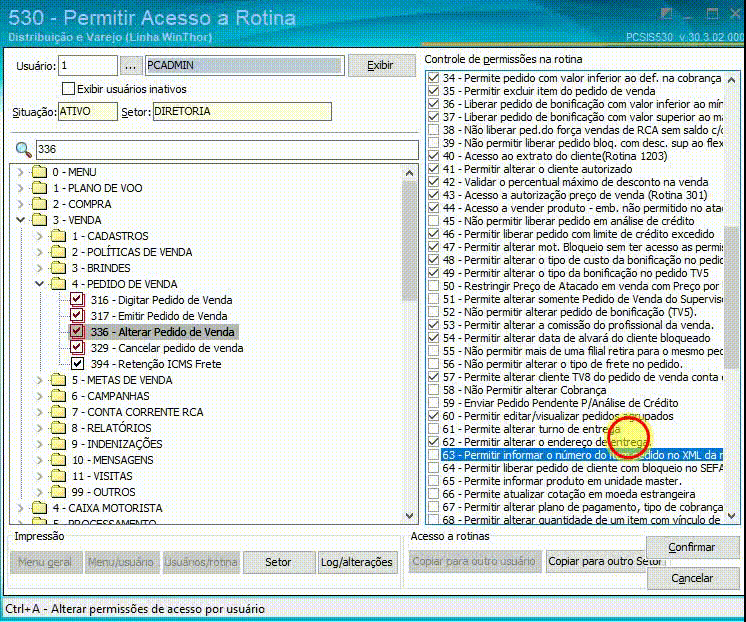Click the folder icon of 9 - INDENIZAÇÕES

coord(58,444)
